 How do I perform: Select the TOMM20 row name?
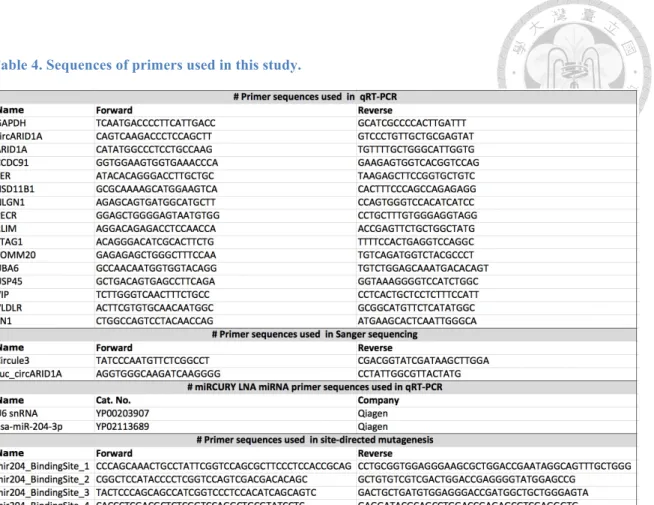(18, 255)
